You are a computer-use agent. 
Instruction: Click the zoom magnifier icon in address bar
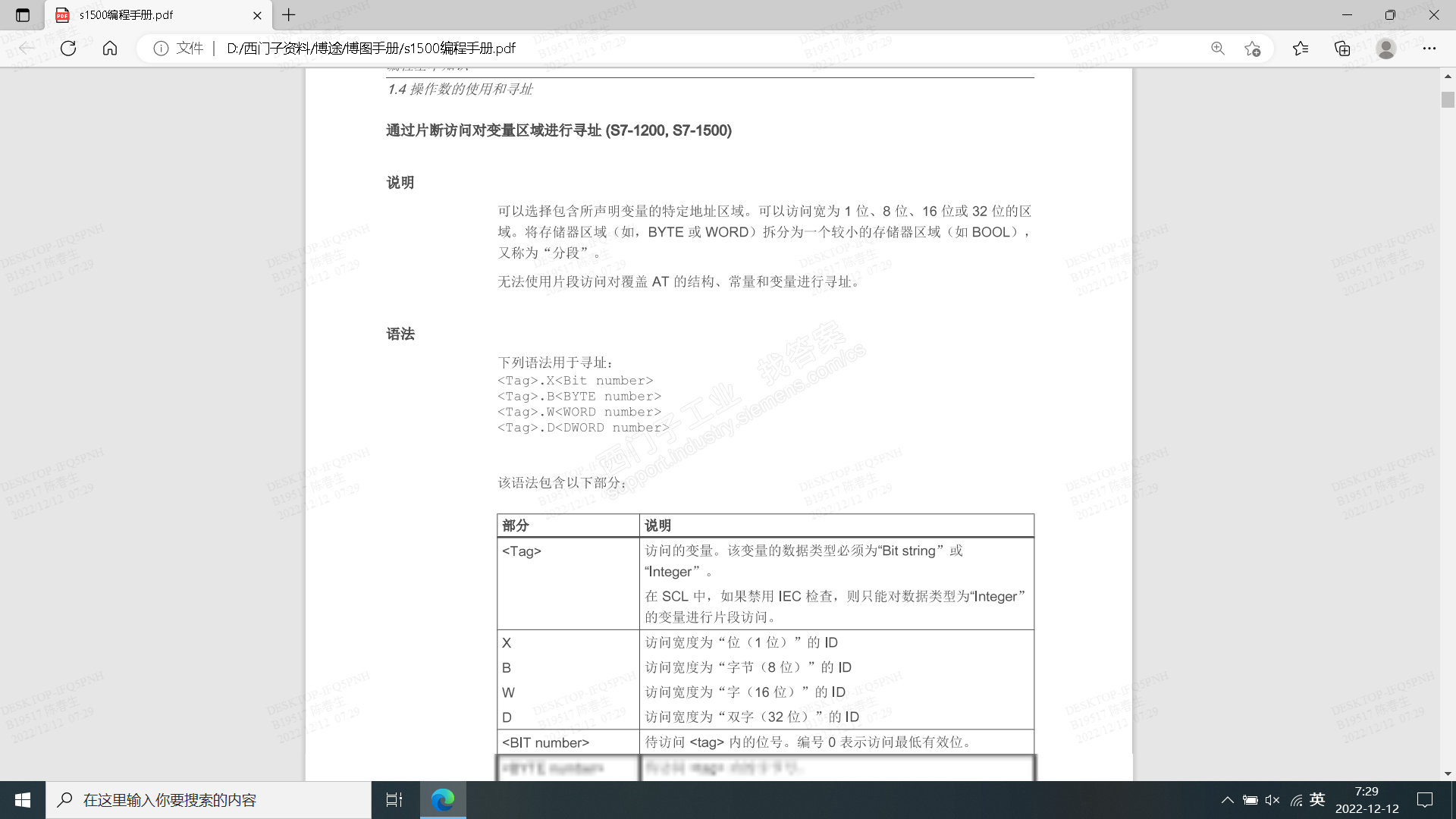point(1218,49)
